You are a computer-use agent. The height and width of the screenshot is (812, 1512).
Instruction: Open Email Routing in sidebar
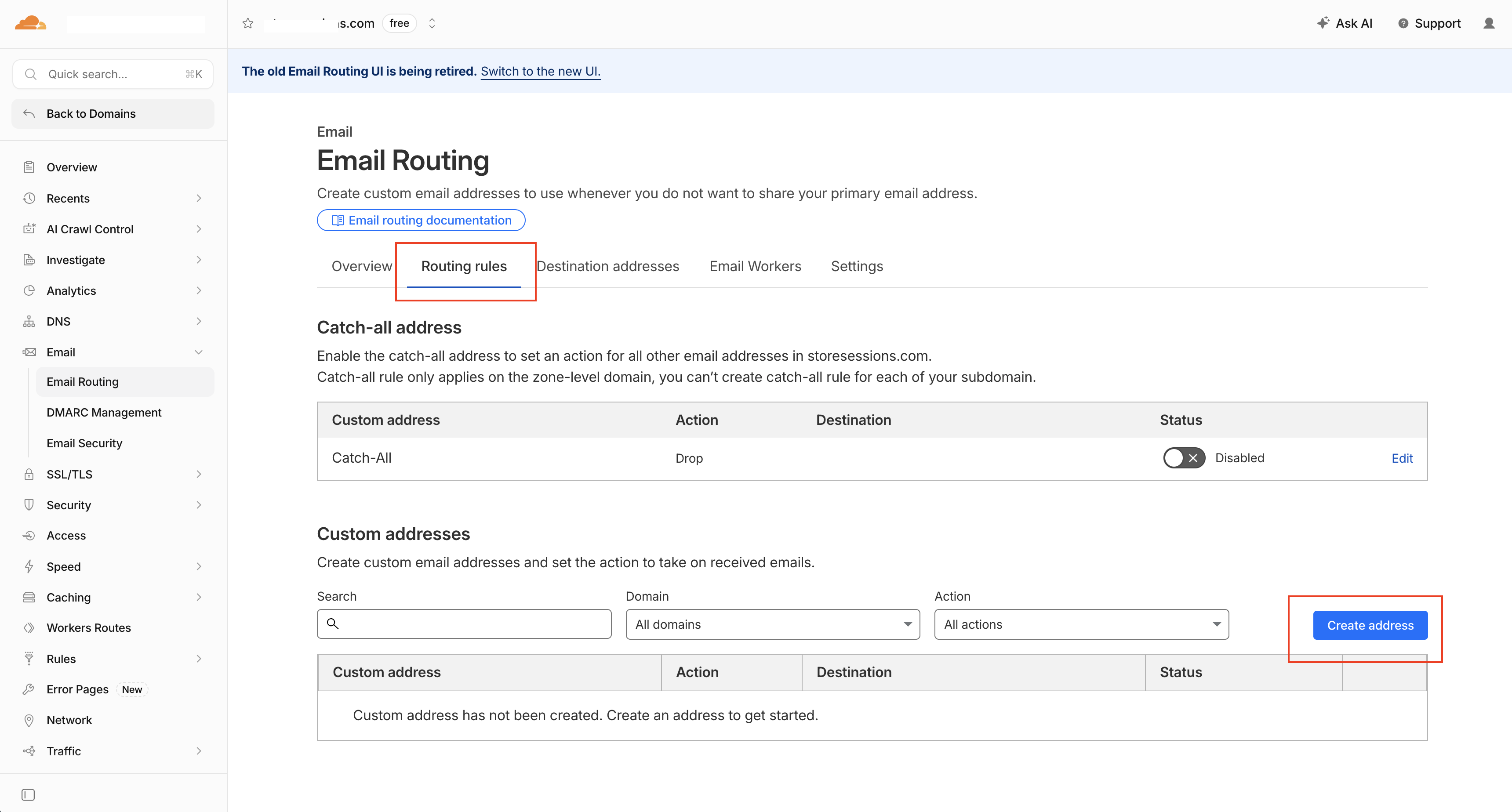click(124, 382)
